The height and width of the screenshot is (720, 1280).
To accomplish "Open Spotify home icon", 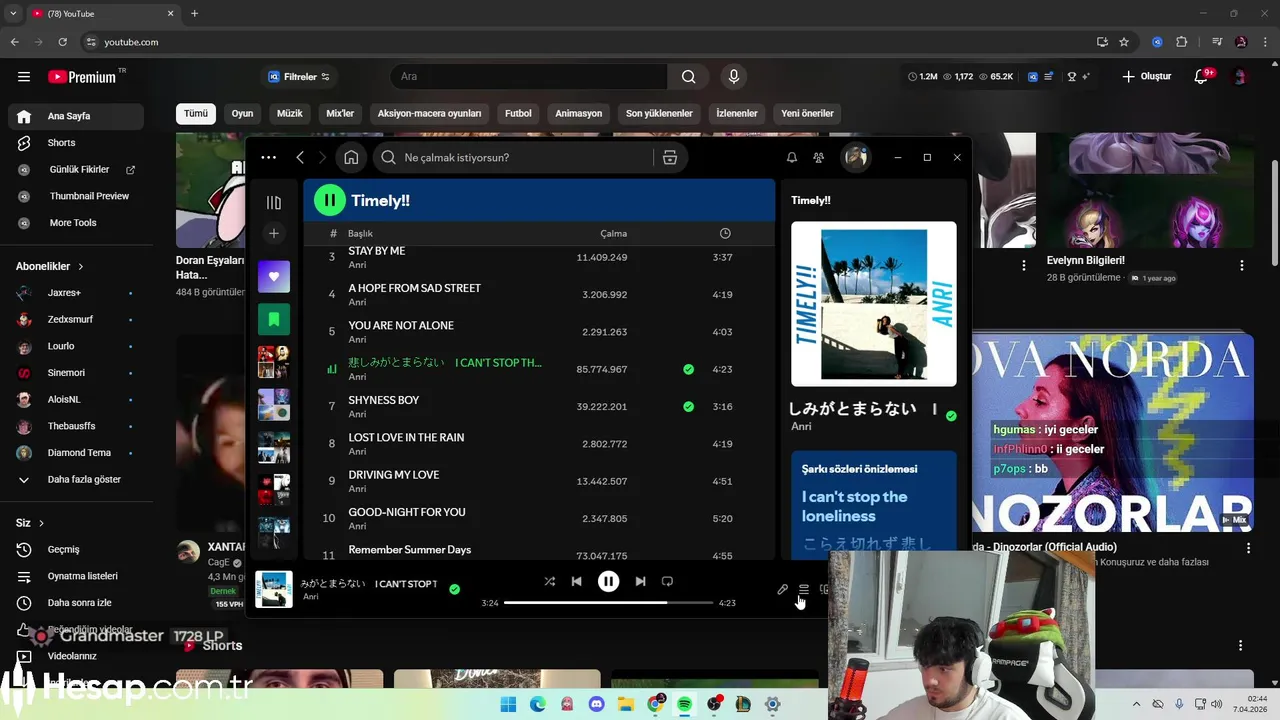I will pos(351,157).
